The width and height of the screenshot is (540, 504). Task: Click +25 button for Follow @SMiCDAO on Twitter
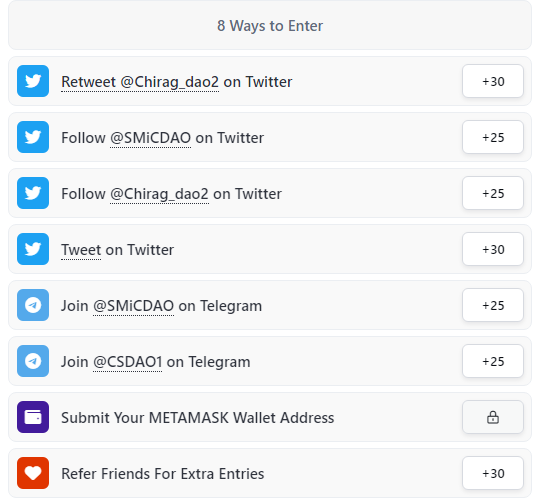click(493, 137)
